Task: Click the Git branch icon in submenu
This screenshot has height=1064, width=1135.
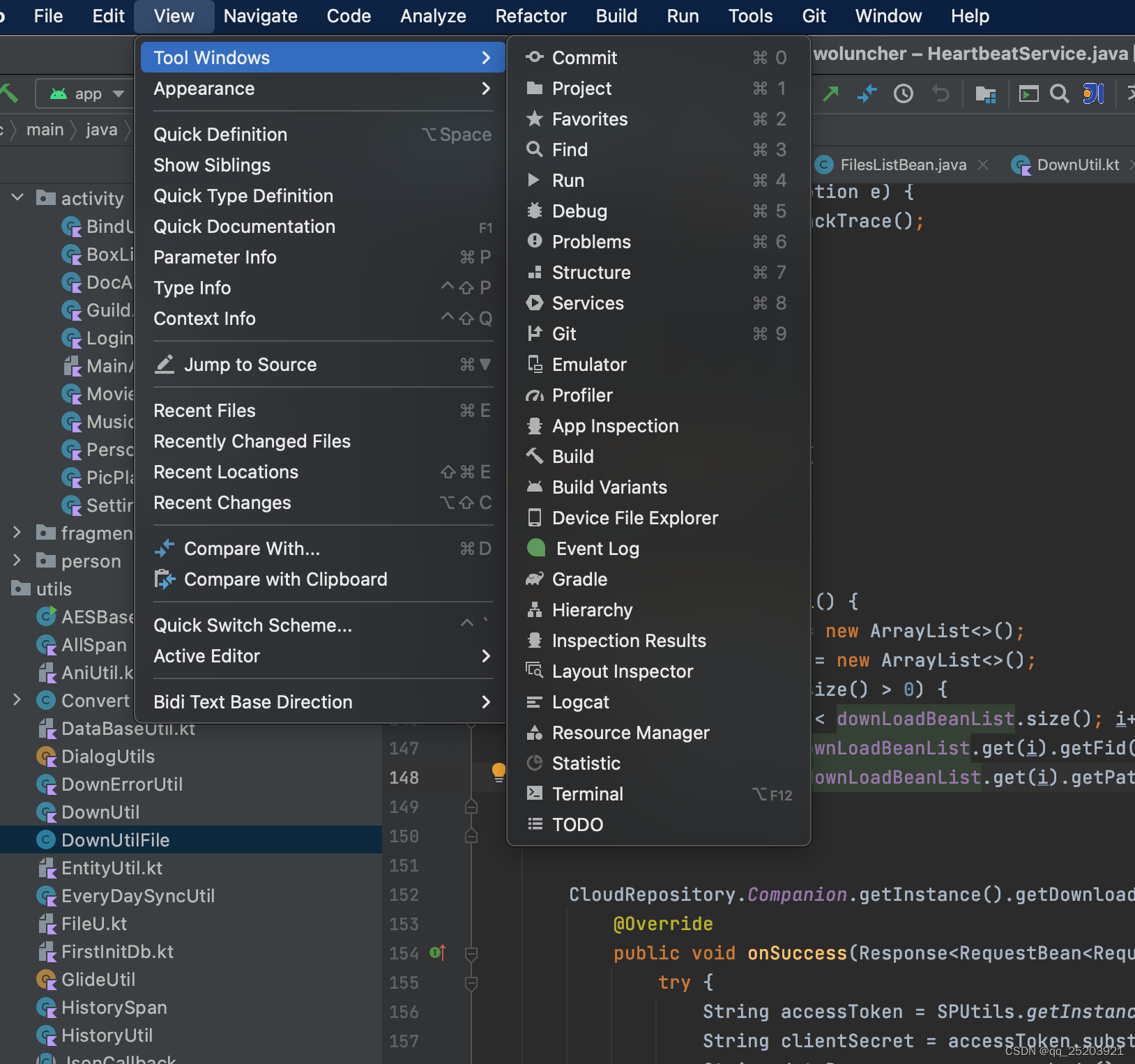Action: (x=535, y=334)
